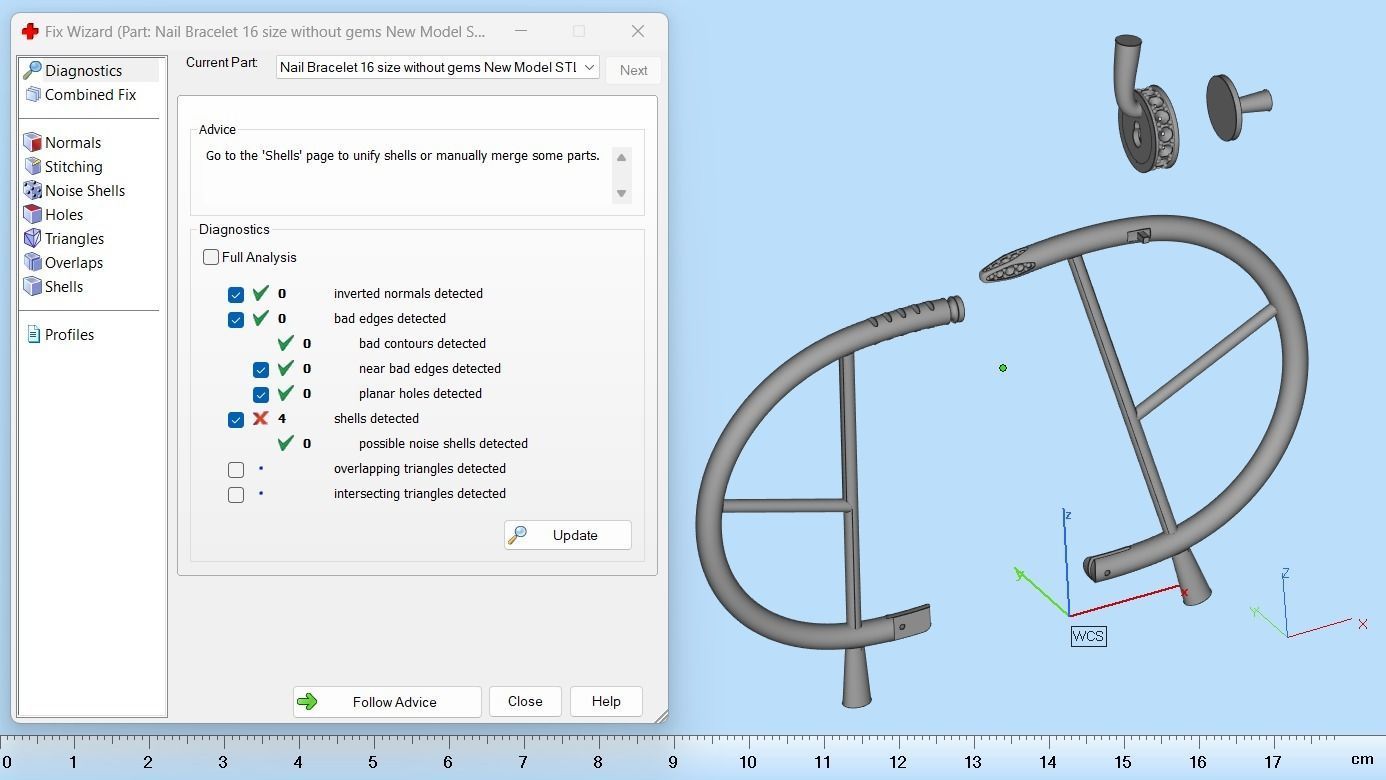Image resolution: width=1386 pixels, height=780 pixels.
Task: Open the Combined Fix page
Action: coord(90,94)
